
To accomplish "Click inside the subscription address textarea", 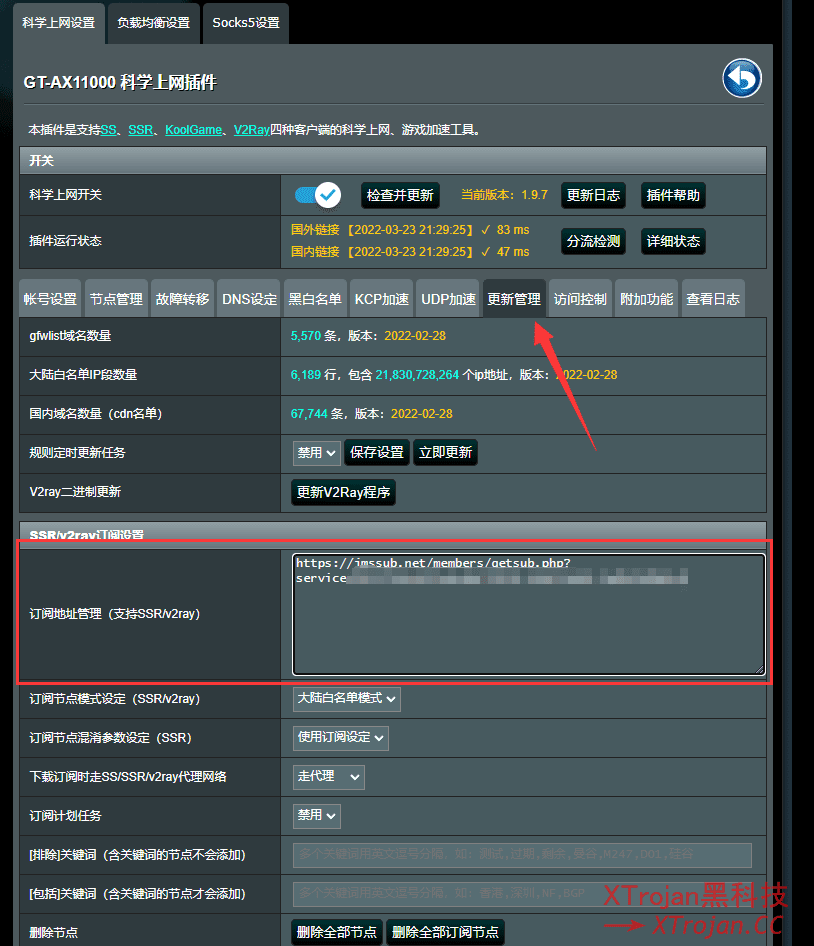I will click(x=529, y=614).
